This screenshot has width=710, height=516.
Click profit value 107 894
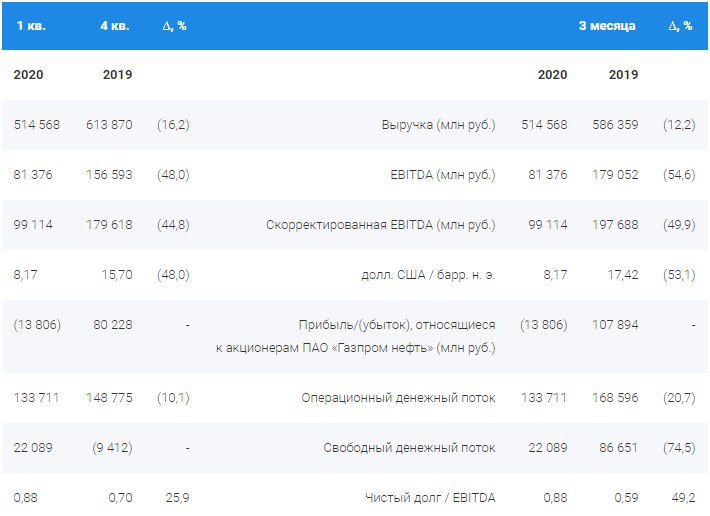615,325
